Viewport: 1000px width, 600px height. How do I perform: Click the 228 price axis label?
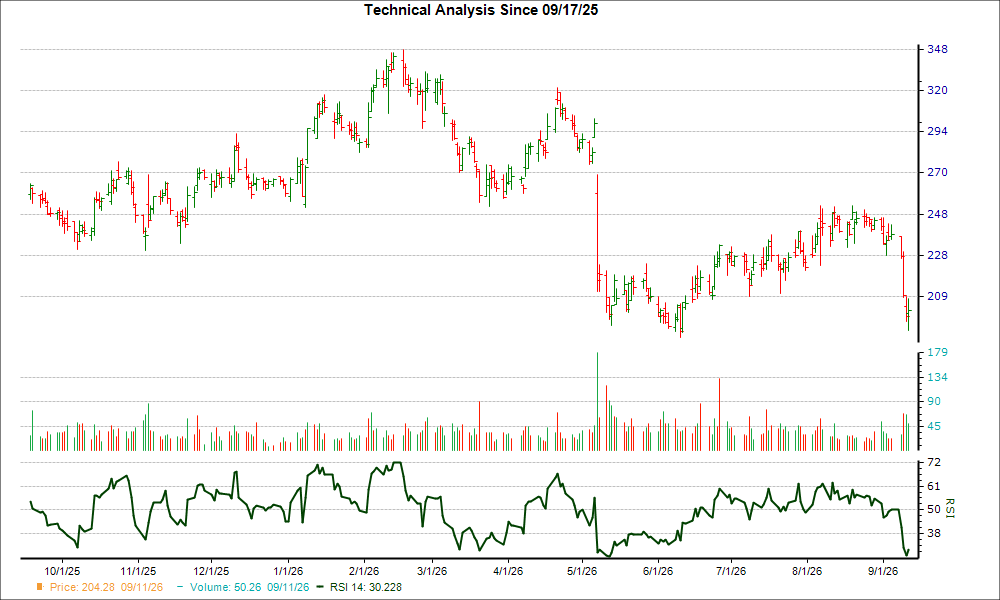(937, 255)
